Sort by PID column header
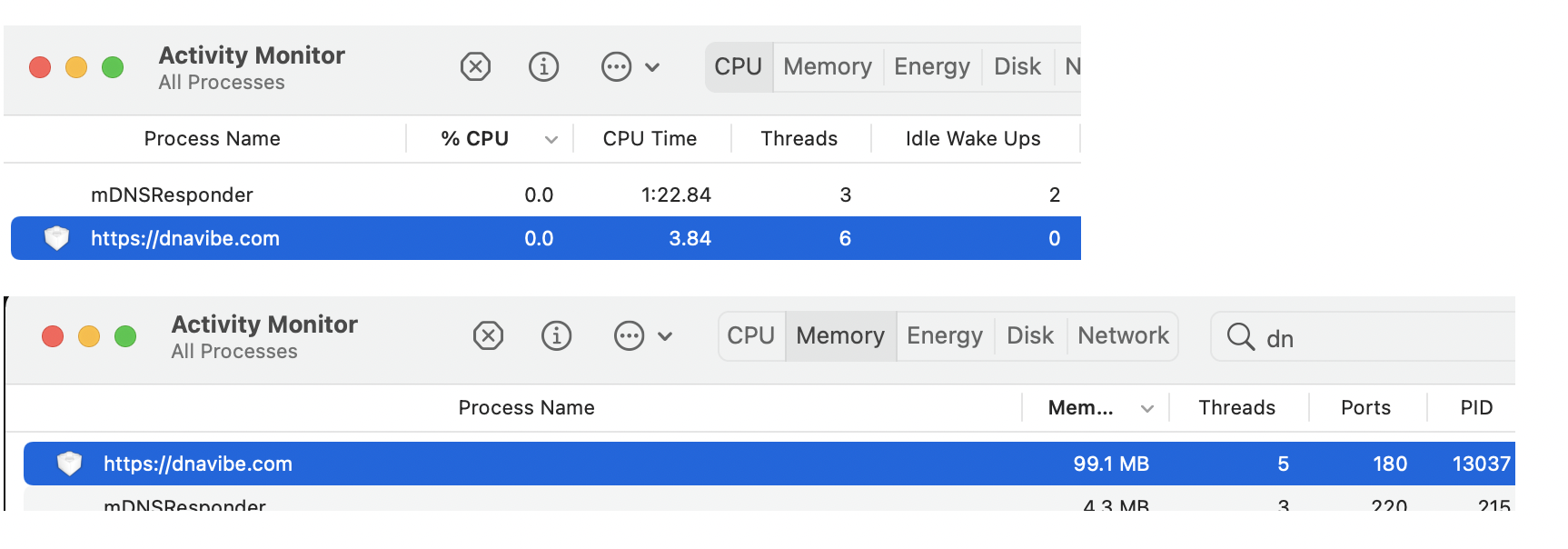1568x549 pixels. pyautogui.click(x=1475, y=408)
